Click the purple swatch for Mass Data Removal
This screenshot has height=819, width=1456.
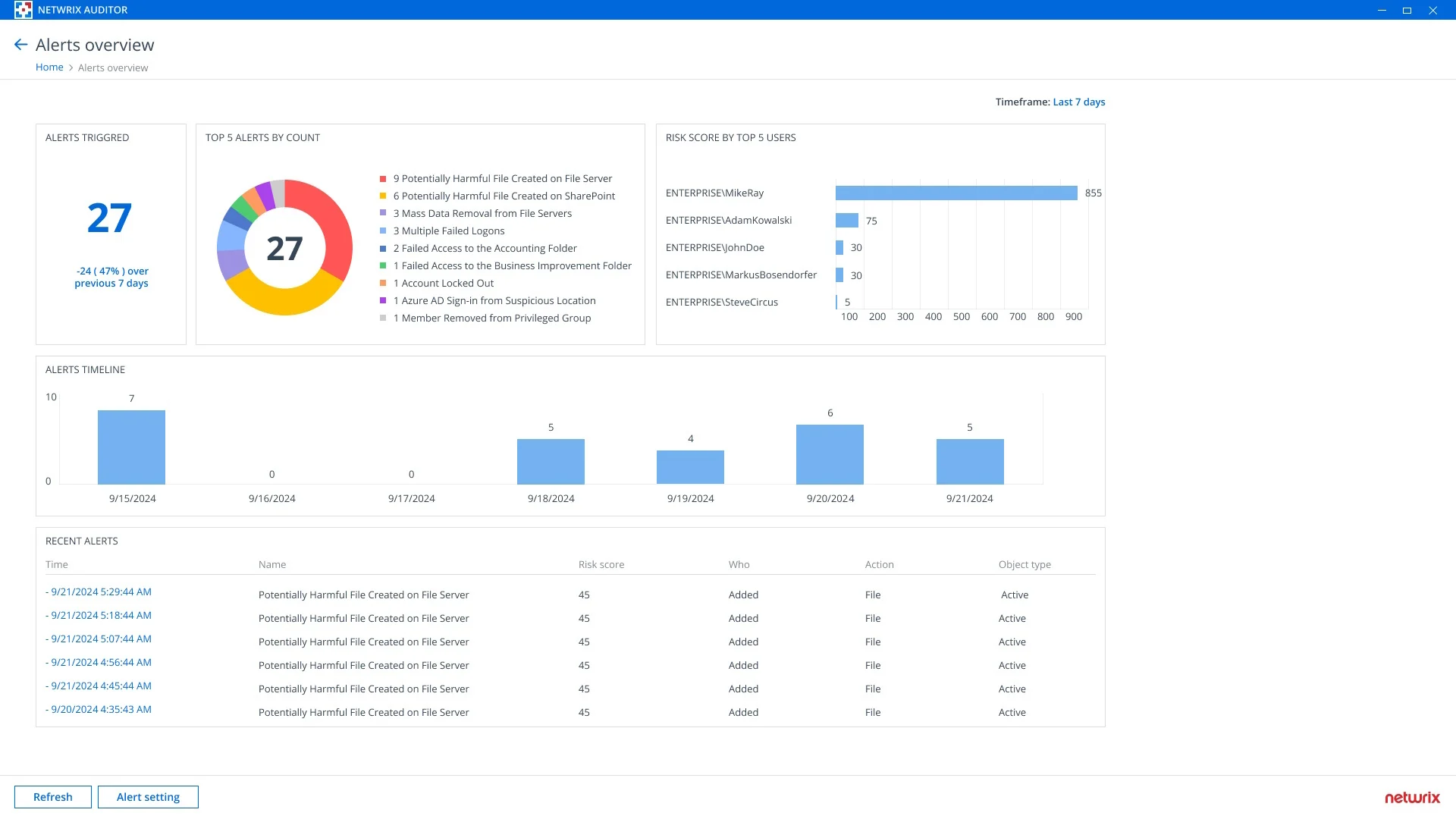click(383, 213)
